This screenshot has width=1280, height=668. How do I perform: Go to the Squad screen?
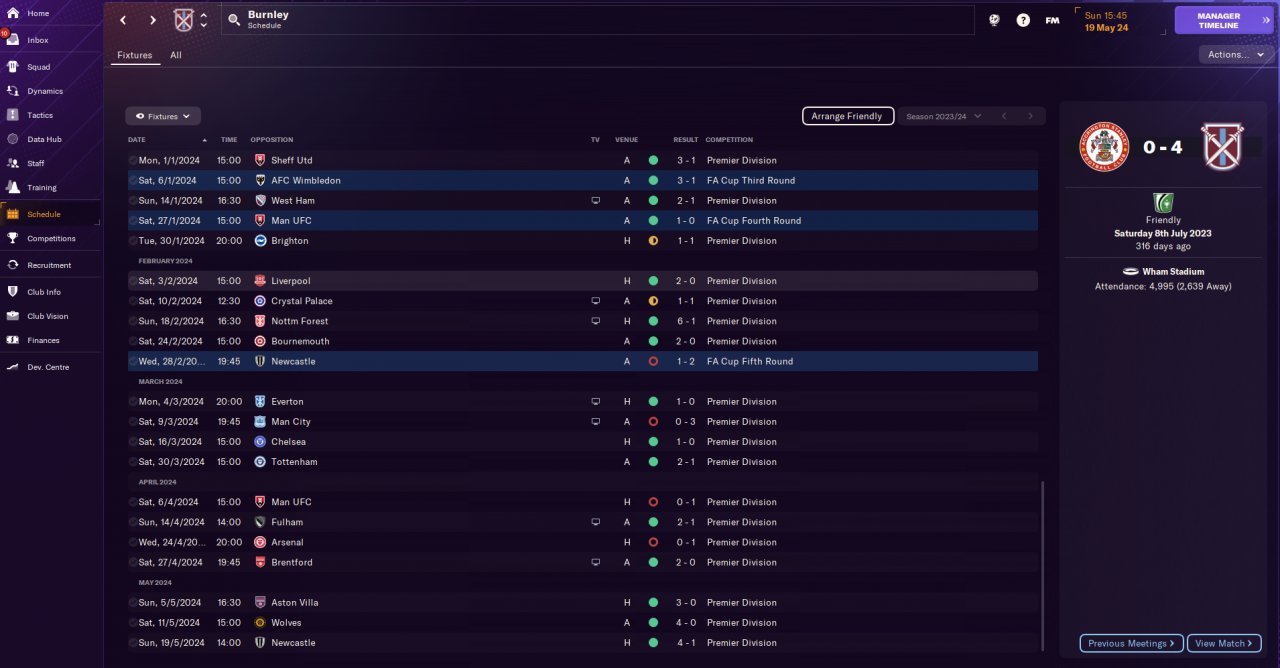click(50, 67)
